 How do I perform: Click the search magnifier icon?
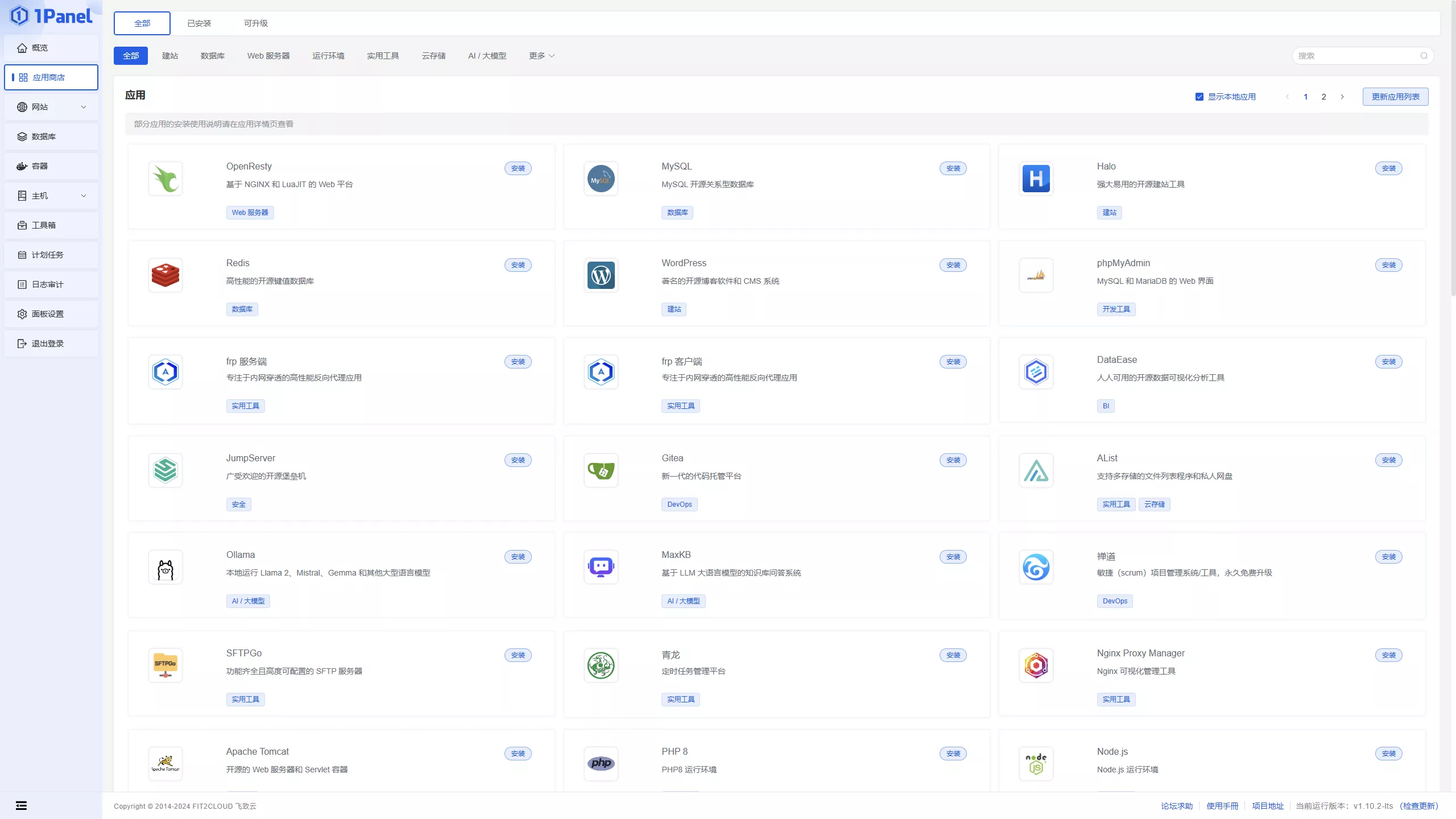click(x=1424, y=56)
